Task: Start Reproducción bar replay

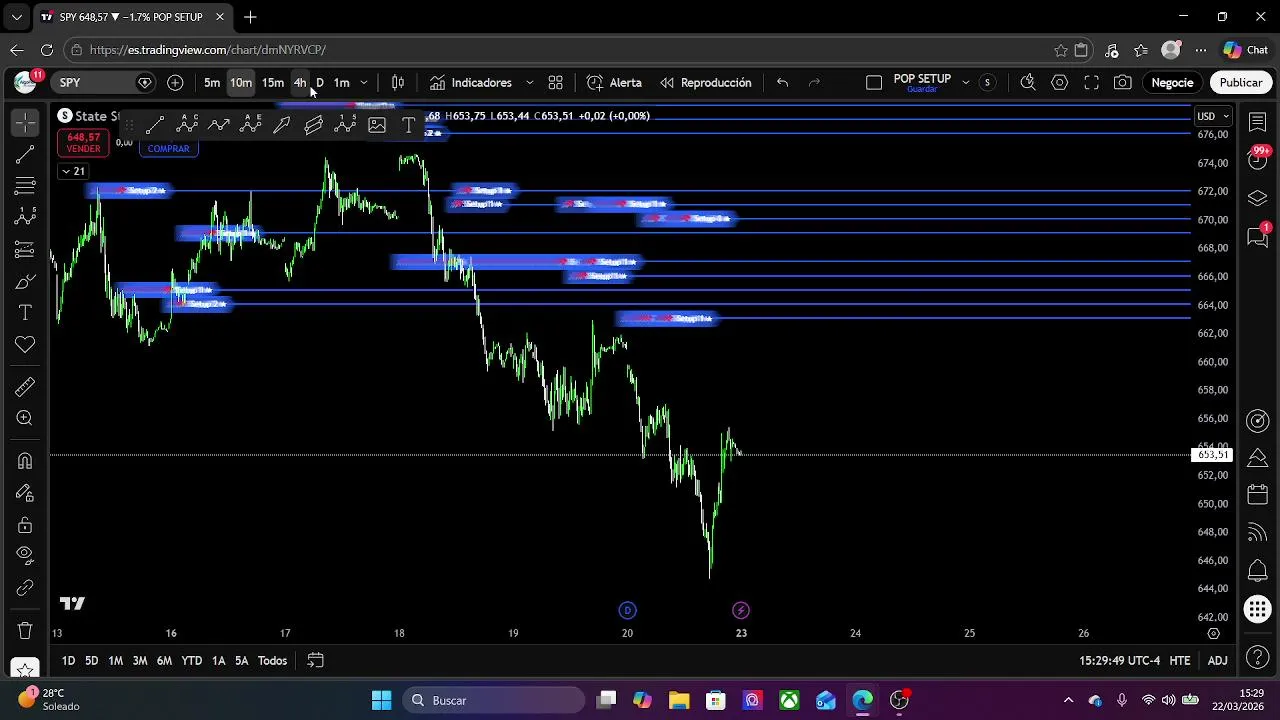Action: point(705,83)
